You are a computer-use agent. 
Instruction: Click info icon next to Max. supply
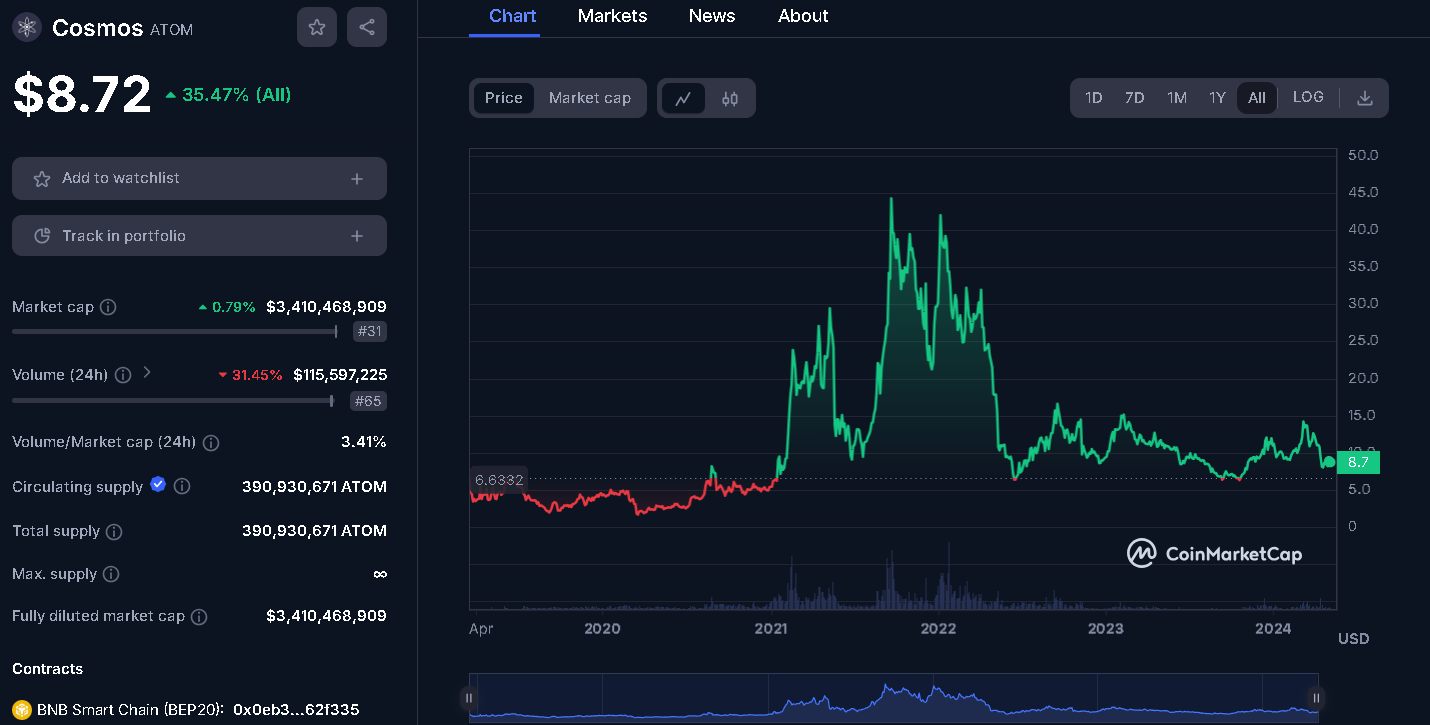tap(111, 574)
